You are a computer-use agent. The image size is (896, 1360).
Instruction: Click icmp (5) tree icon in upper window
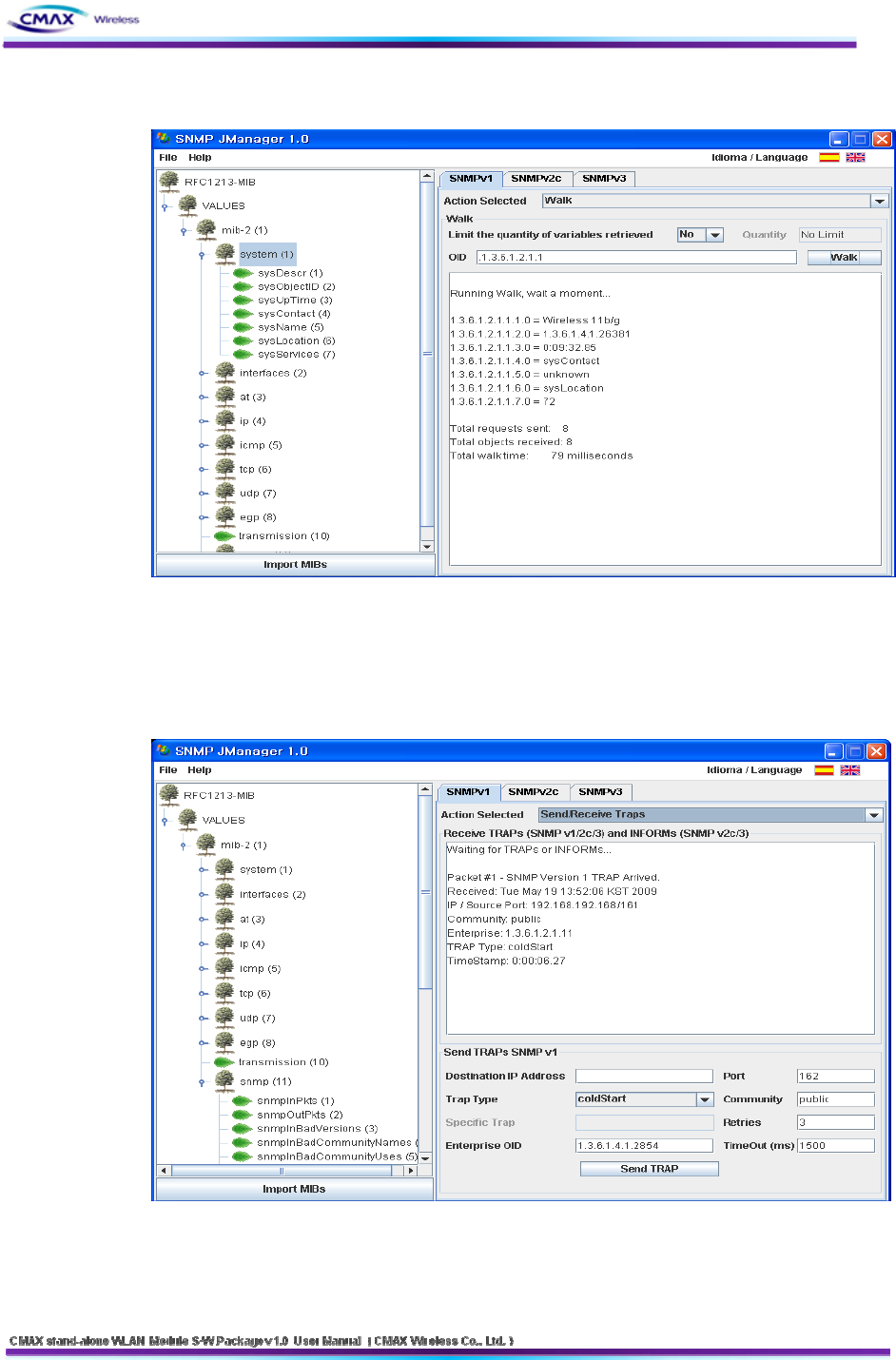[x=225, y=444]
